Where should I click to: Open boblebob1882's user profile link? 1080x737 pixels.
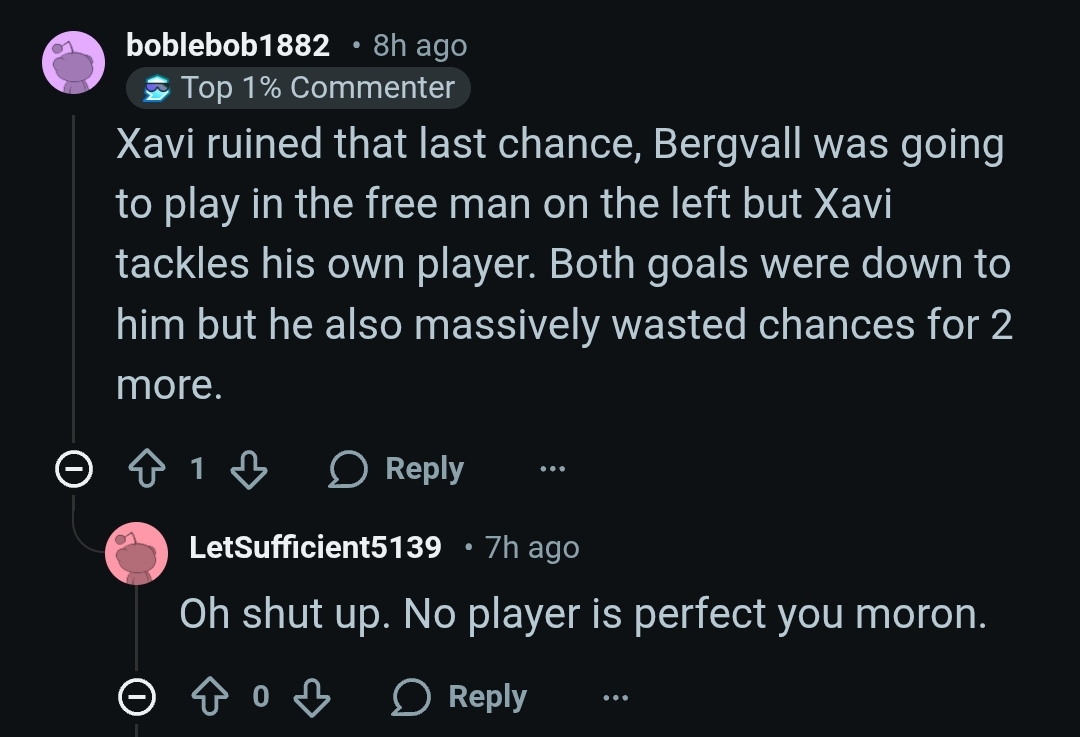(x=228, y=45)
